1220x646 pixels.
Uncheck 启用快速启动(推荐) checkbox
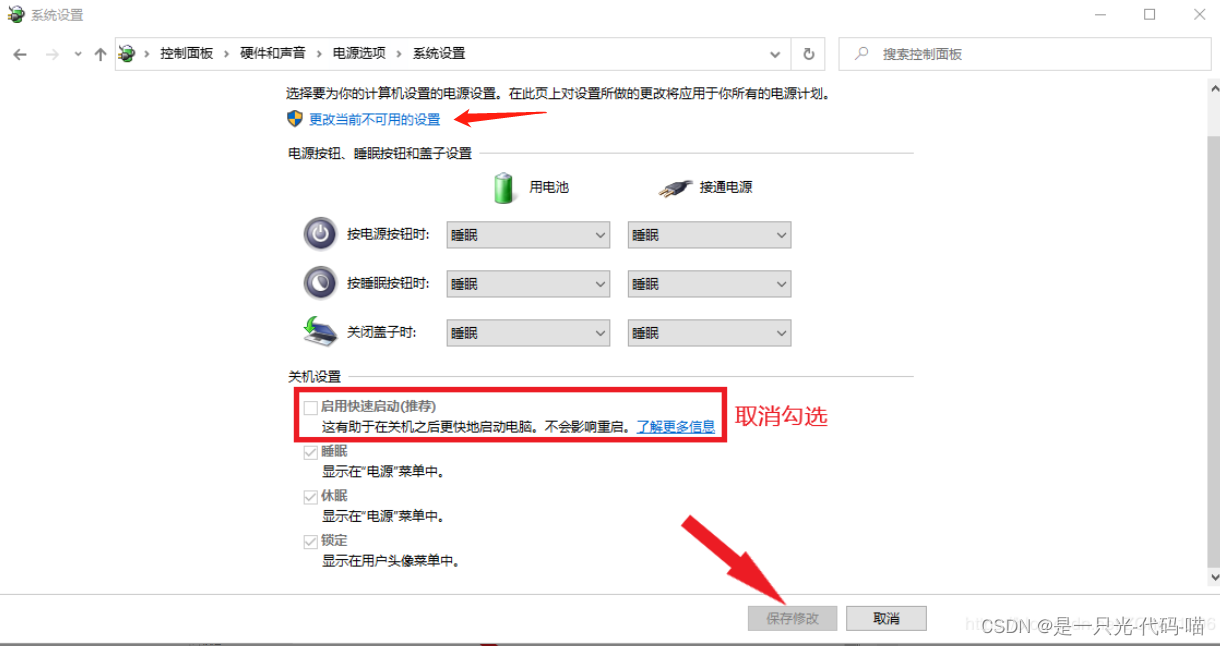[x=311, y=408]
